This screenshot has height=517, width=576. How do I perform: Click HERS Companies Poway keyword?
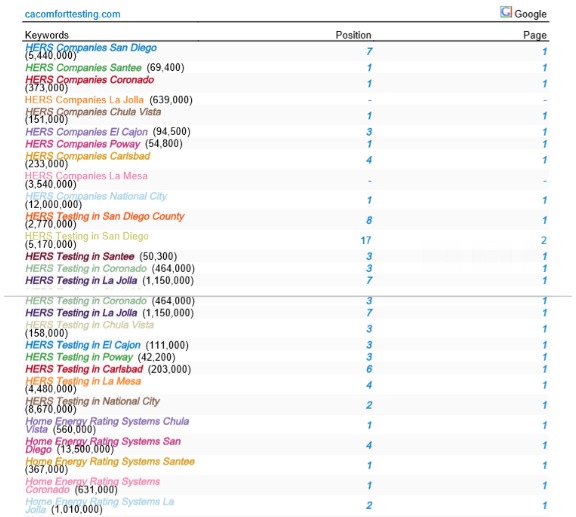click(83, 144)
